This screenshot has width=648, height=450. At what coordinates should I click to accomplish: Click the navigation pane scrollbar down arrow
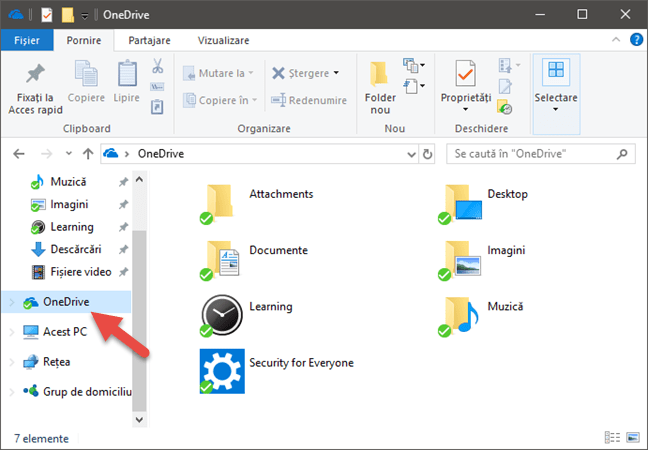pos(139,419)
